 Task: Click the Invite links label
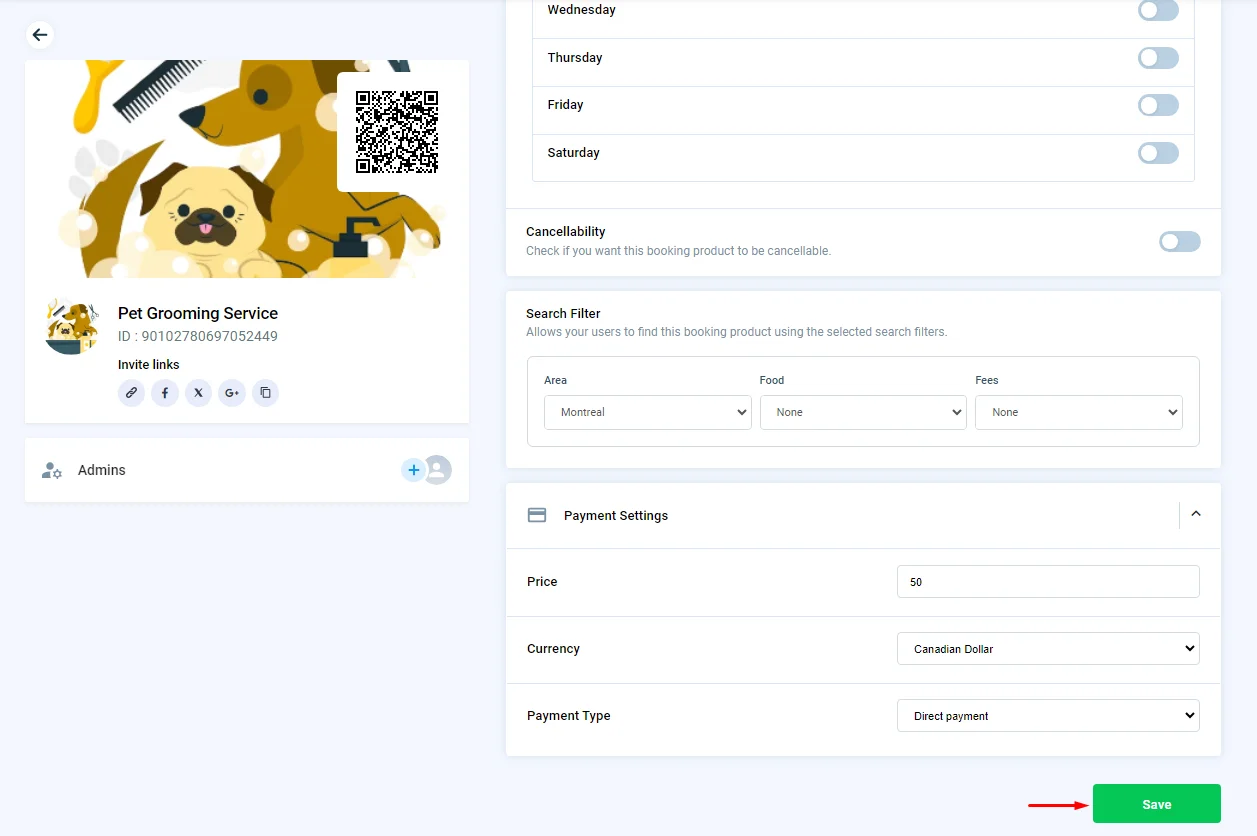[x=149, y=365]
